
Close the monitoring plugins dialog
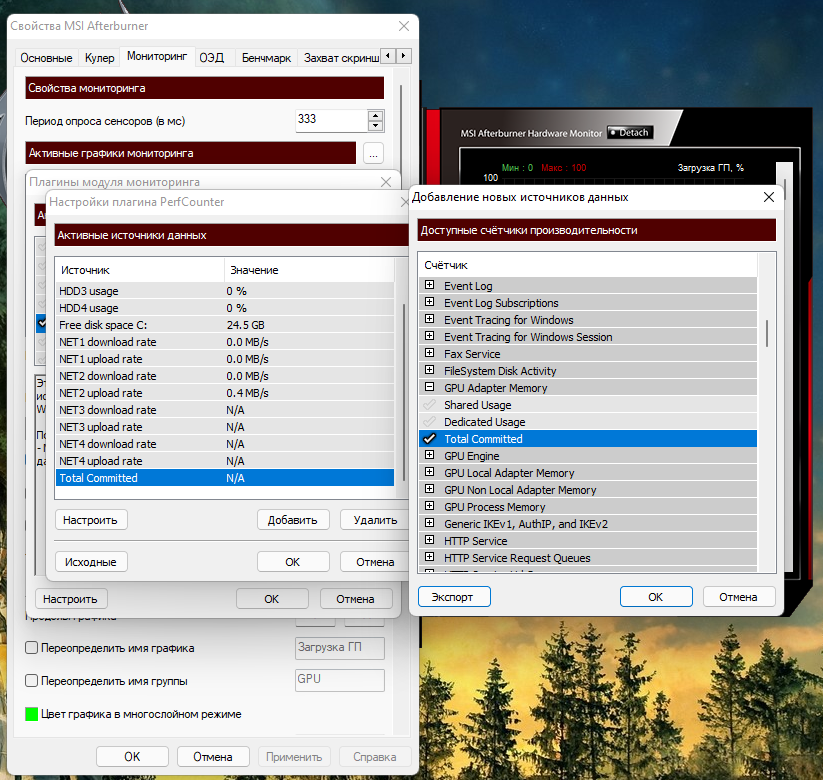coord(386,182)
